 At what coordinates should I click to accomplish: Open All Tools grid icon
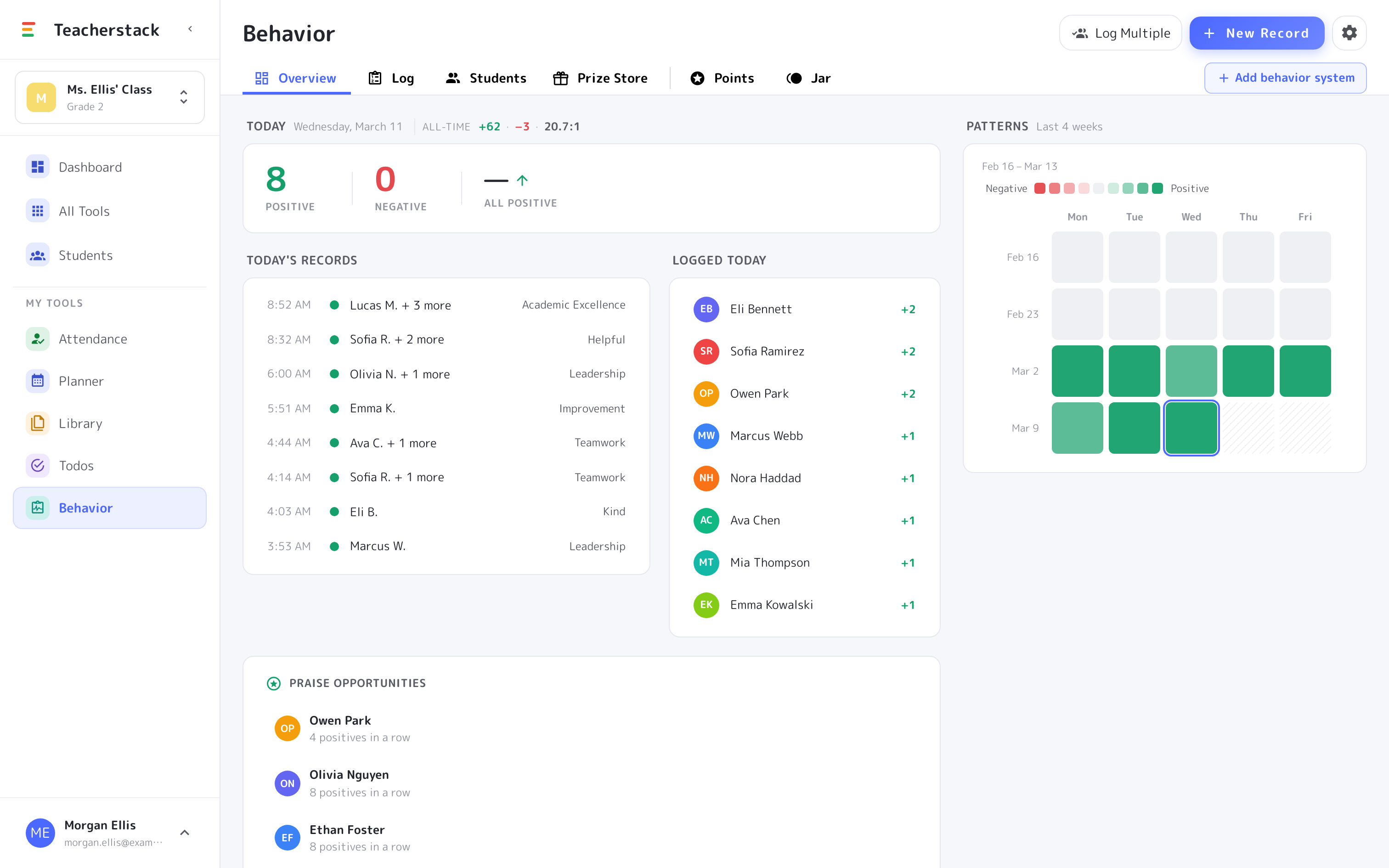point(37,211)
